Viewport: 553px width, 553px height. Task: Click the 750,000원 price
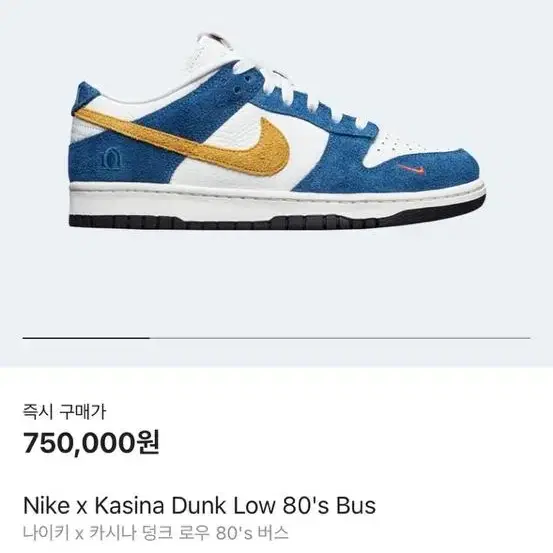tap(91, 443)
